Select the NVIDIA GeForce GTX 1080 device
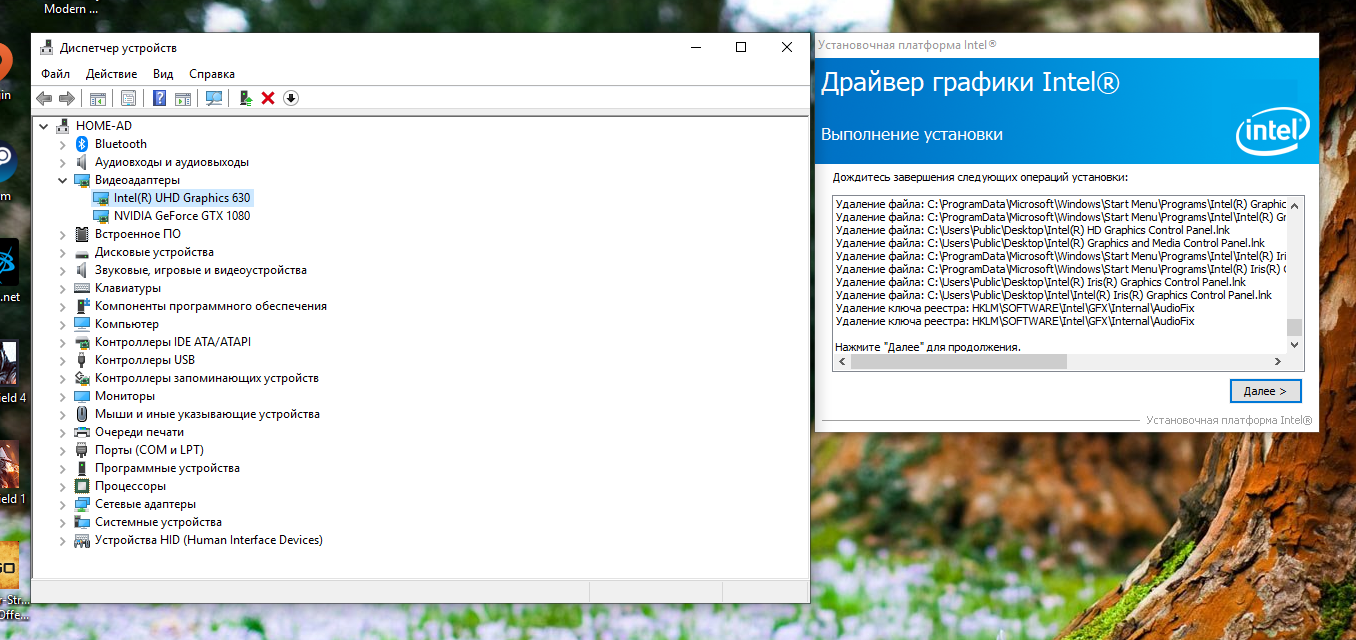Viewport: 1356px width, 640px height. 182,216
